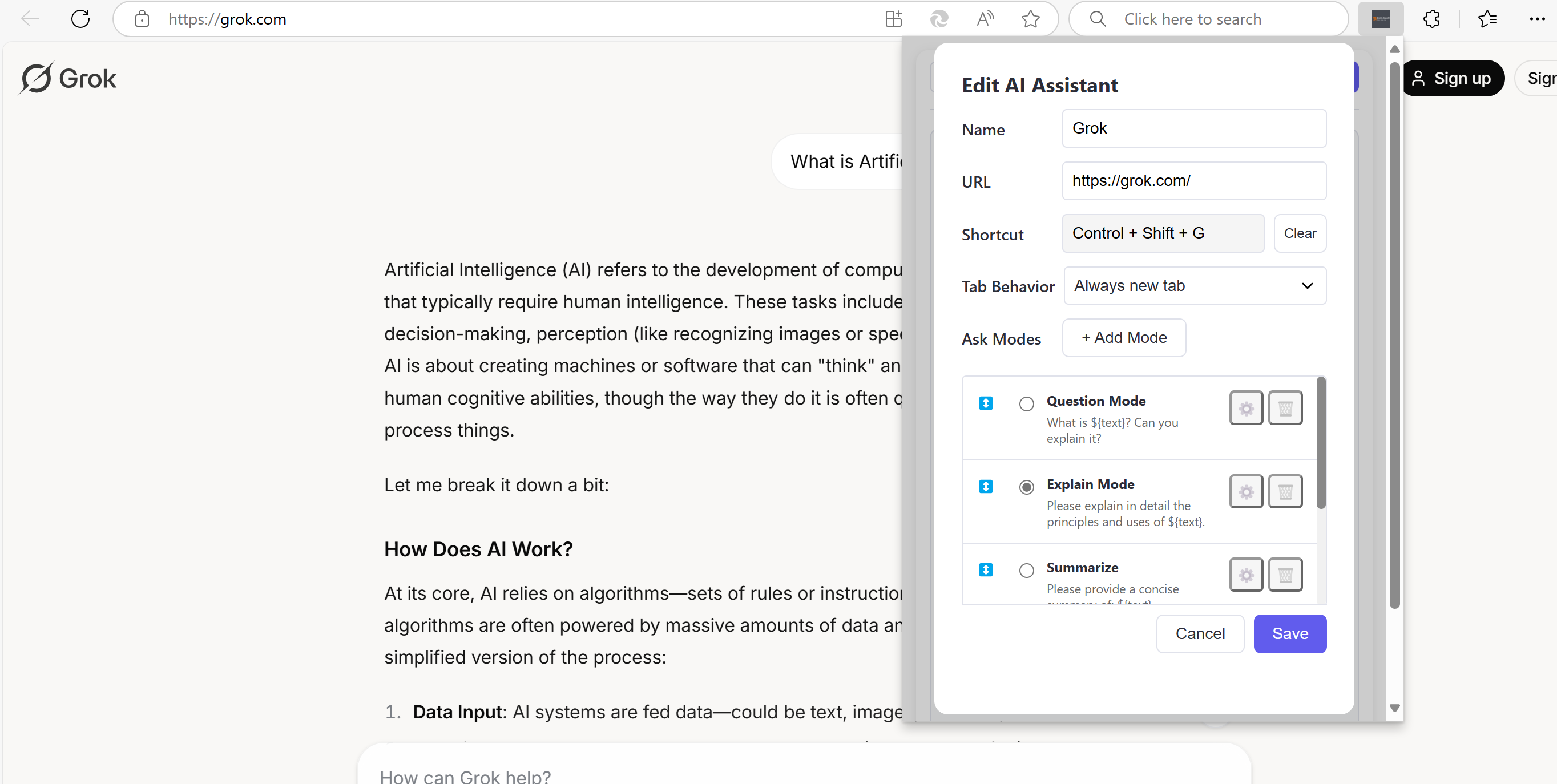Open settings gear for Explain Mode
The width and height of the screenshot is (1557, 784).
click(1246, 491)
